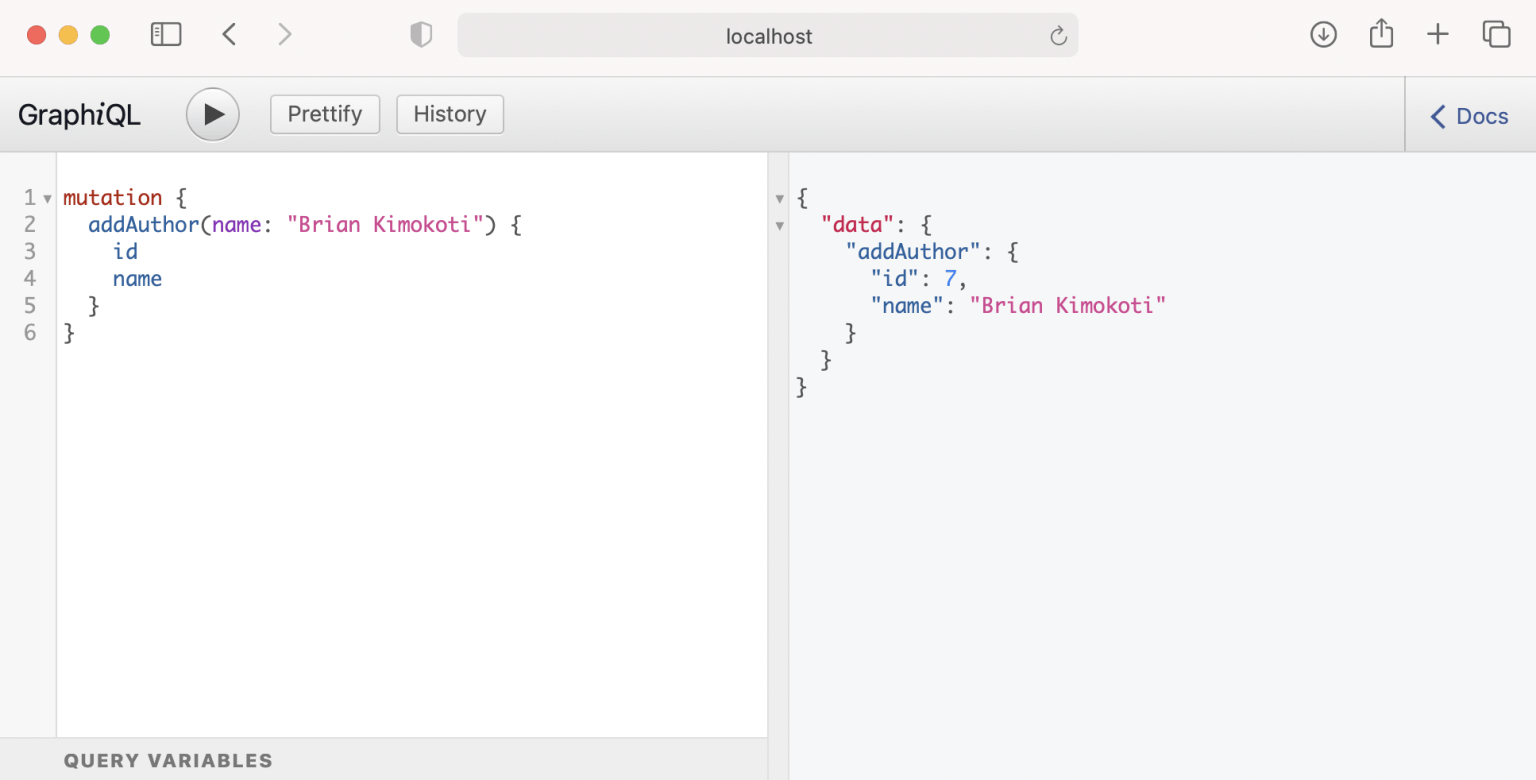Go back using the browser back arrow
Image resolution: width=1536 pixels, height=780 pixels.
[x=229, y=35]
